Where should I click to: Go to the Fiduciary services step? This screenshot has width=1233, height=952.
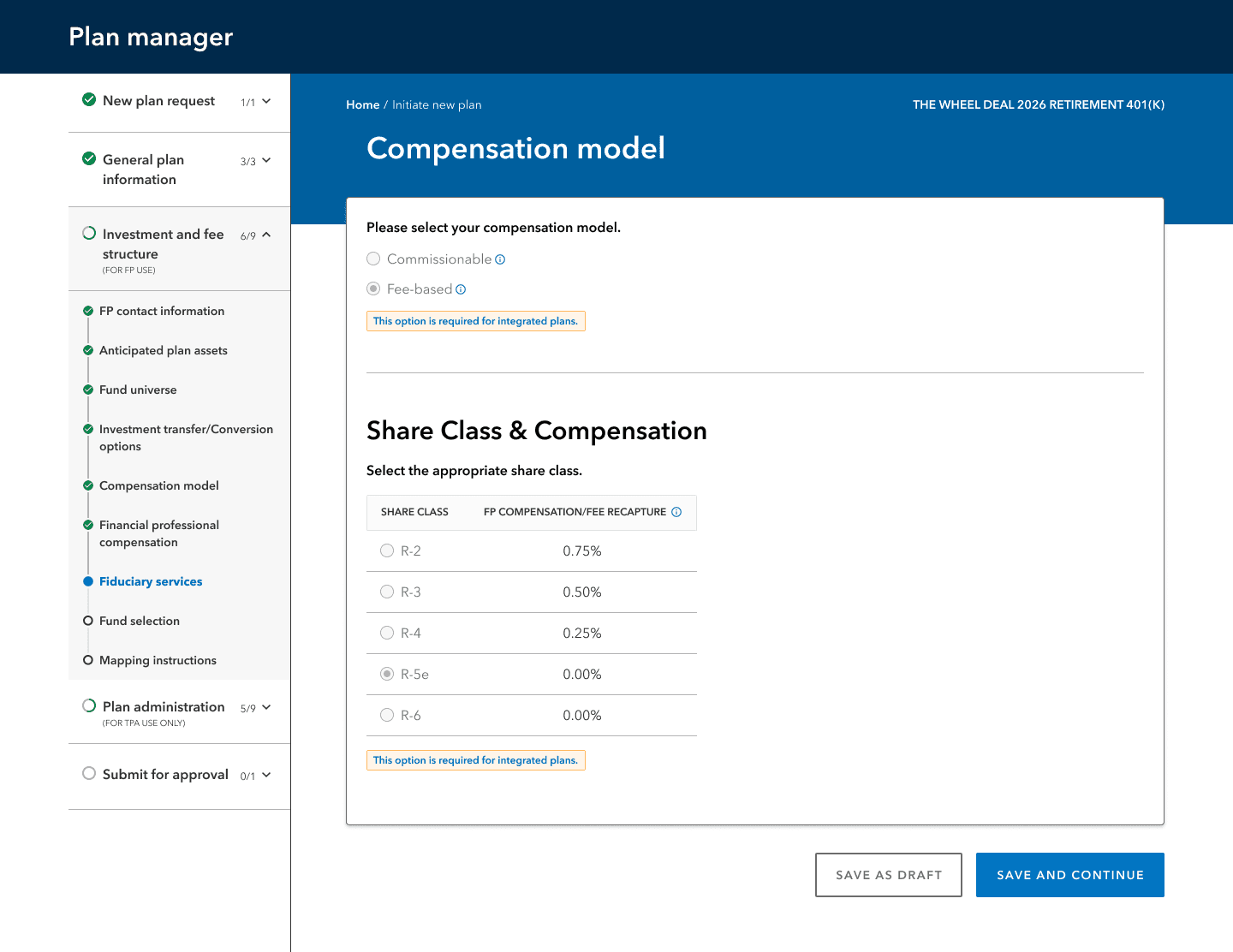tap(151, 581)
